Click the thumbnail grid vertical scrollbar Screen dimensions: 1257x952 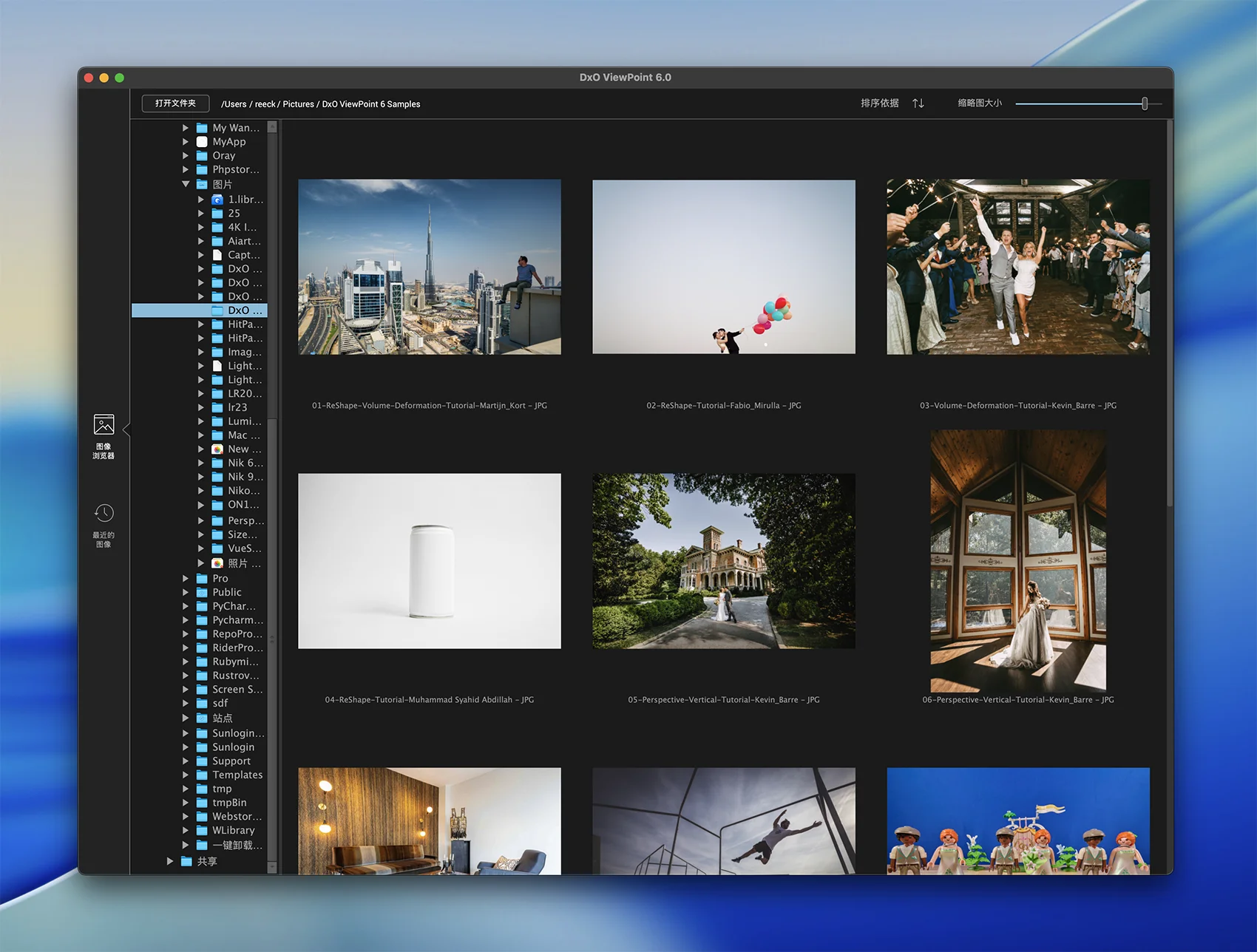coord(1170,314)
